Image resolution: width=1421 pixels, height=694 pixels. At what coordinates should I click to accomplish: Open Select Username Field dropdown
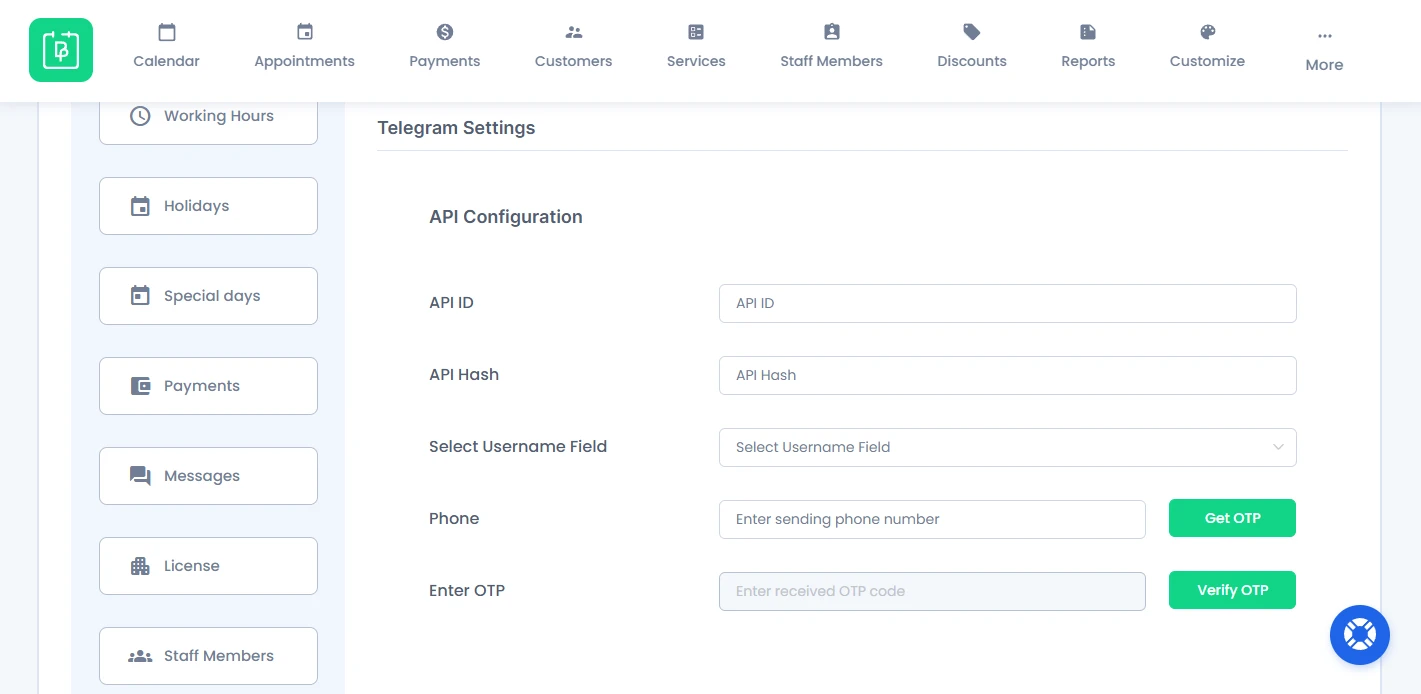(x=1007, y=447)
